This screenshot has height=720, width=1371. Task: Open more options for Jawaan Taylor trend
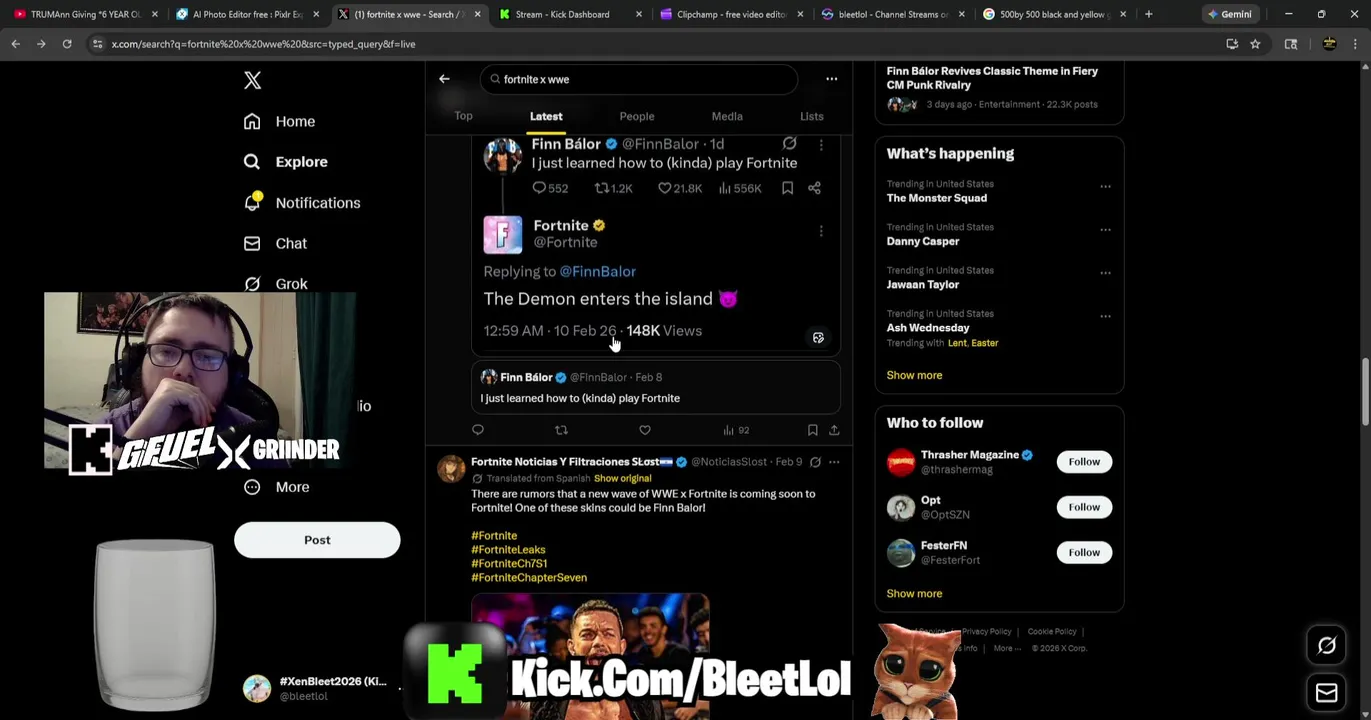(1105, 272)
